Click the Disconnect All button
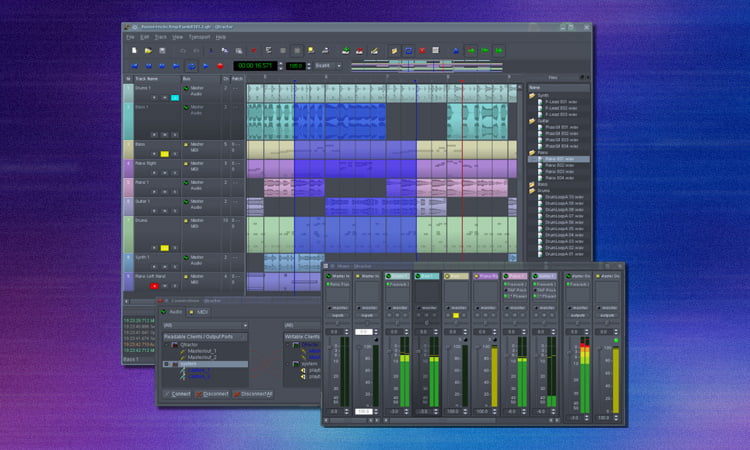This screenshot has width=750, height=450. coord(255,393)
